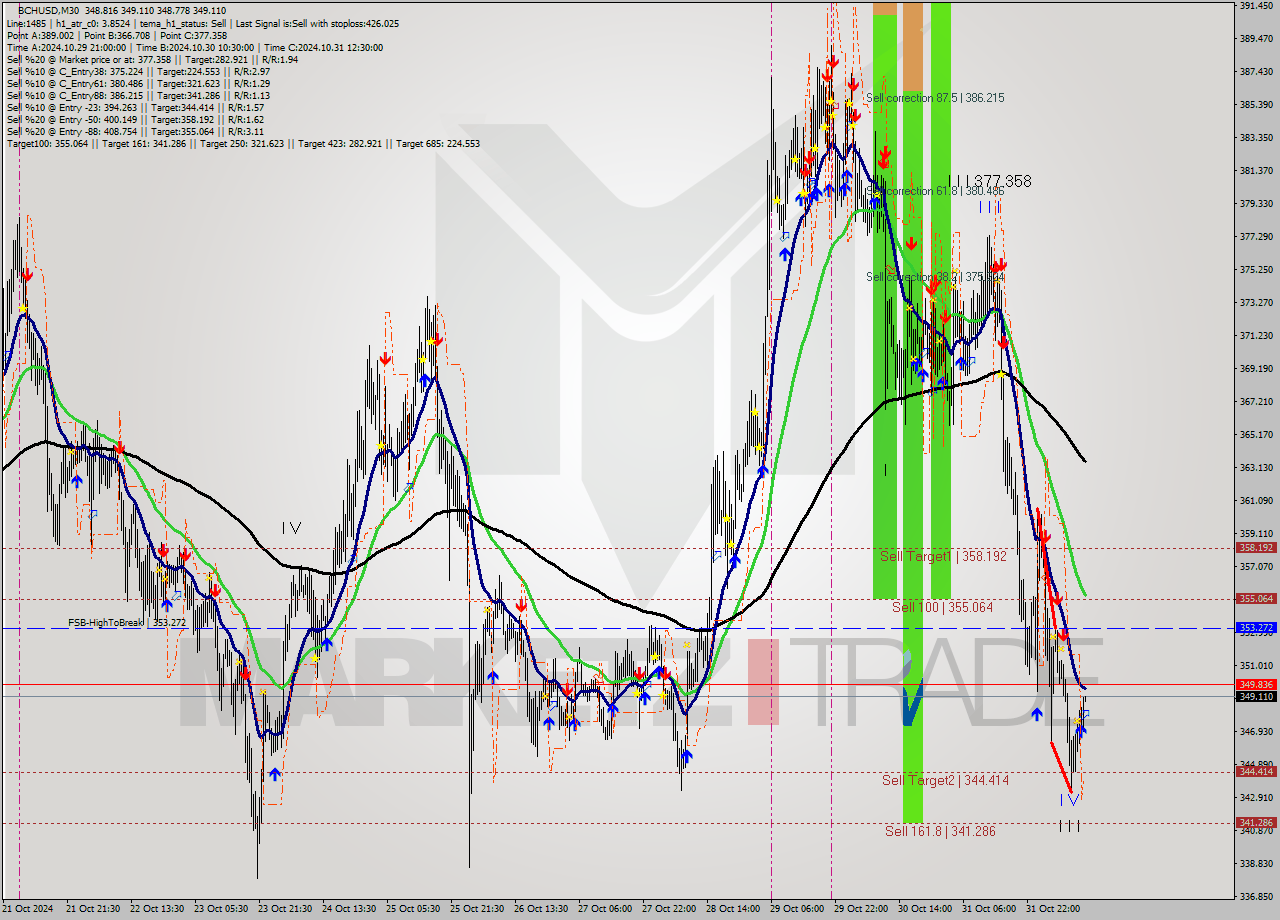Click the current price 349.110 tag on axis
The width and height of the screenshot is (1280, 920).
click(x=1256, y=696)
